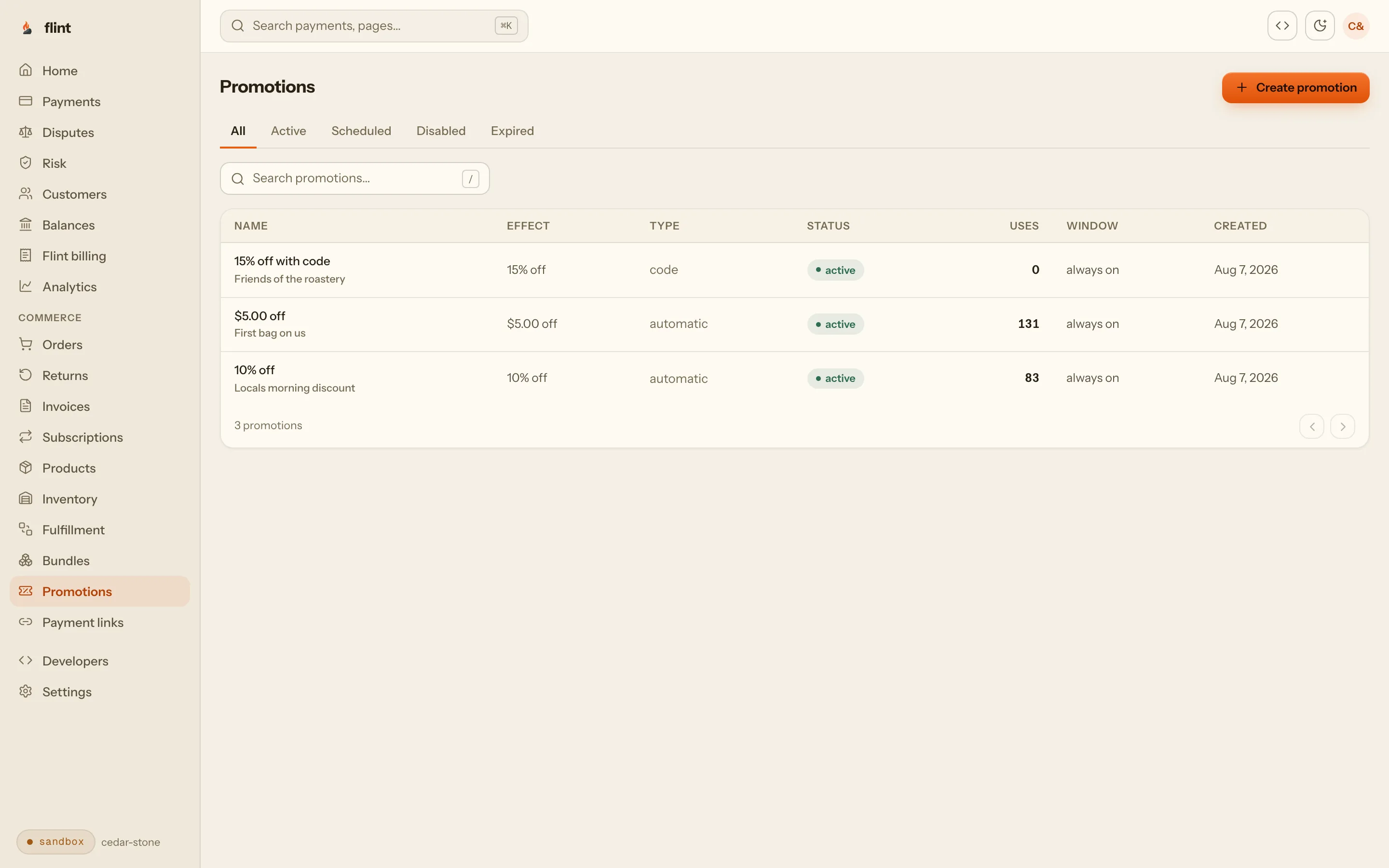Click the Analytics chart icon

coord(25,286)
